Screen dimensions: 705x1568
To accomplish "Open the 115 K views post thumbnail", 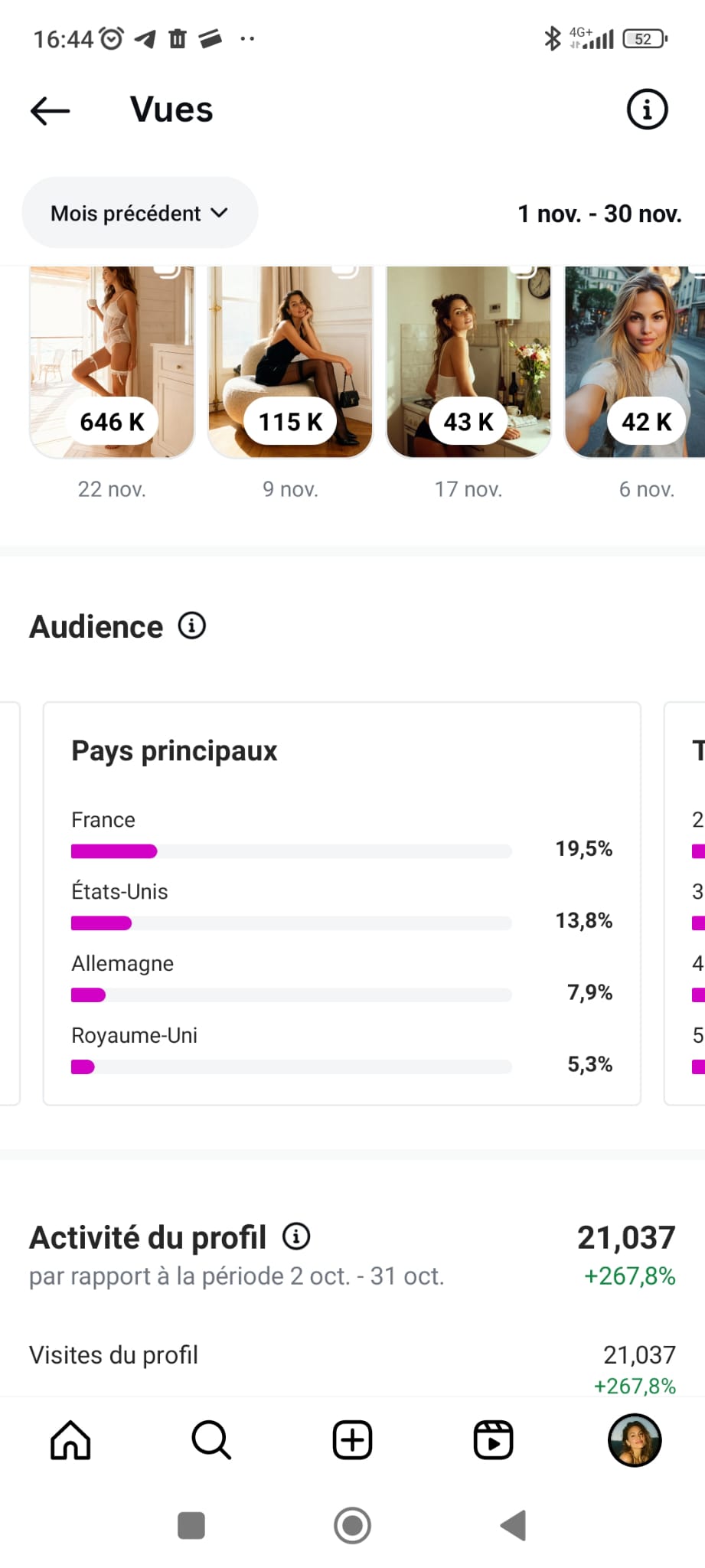I will click(290, 361).
